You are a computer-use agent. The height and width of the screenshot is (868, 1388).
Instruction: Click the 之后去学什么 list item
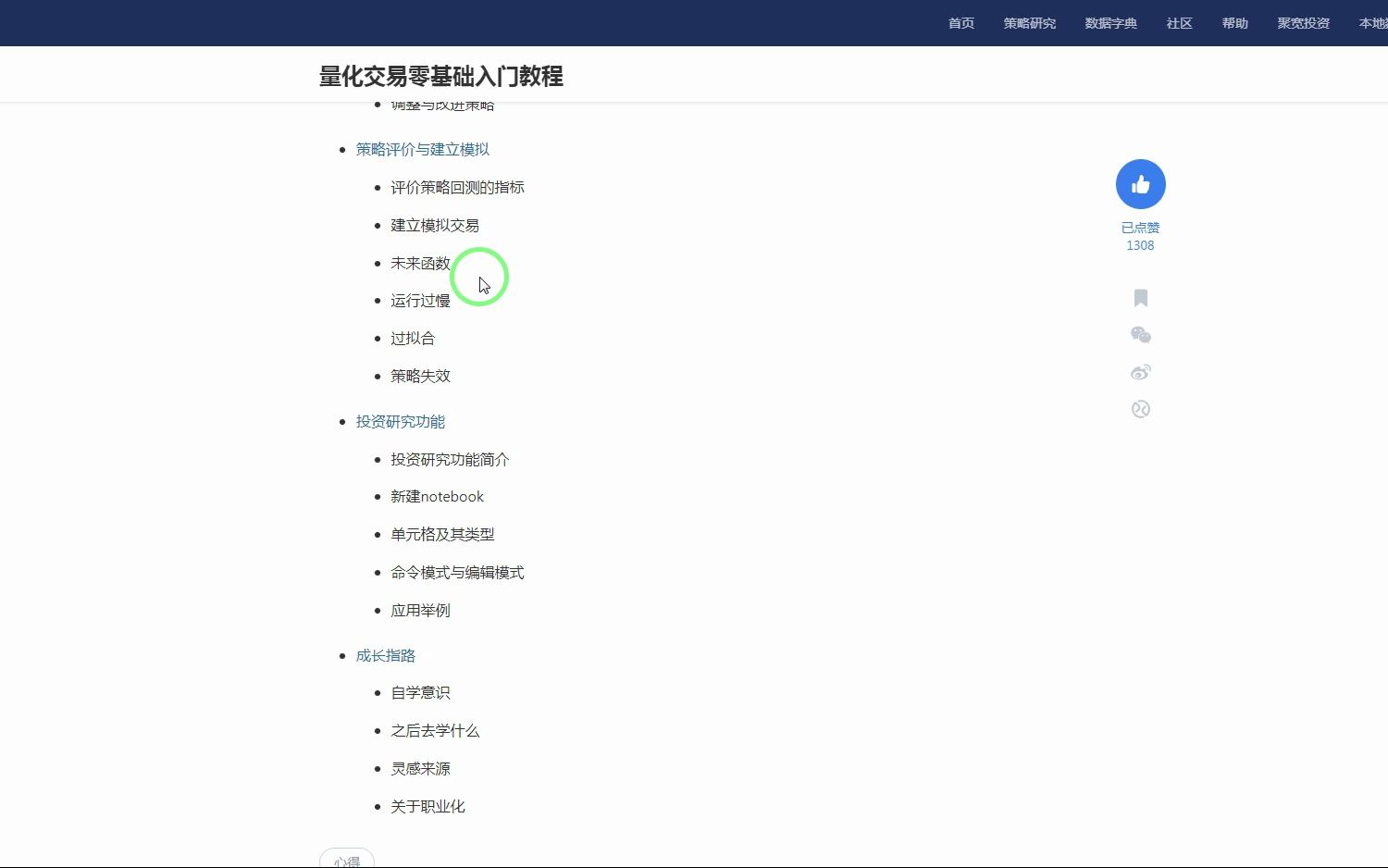click(x=435, y=730)
